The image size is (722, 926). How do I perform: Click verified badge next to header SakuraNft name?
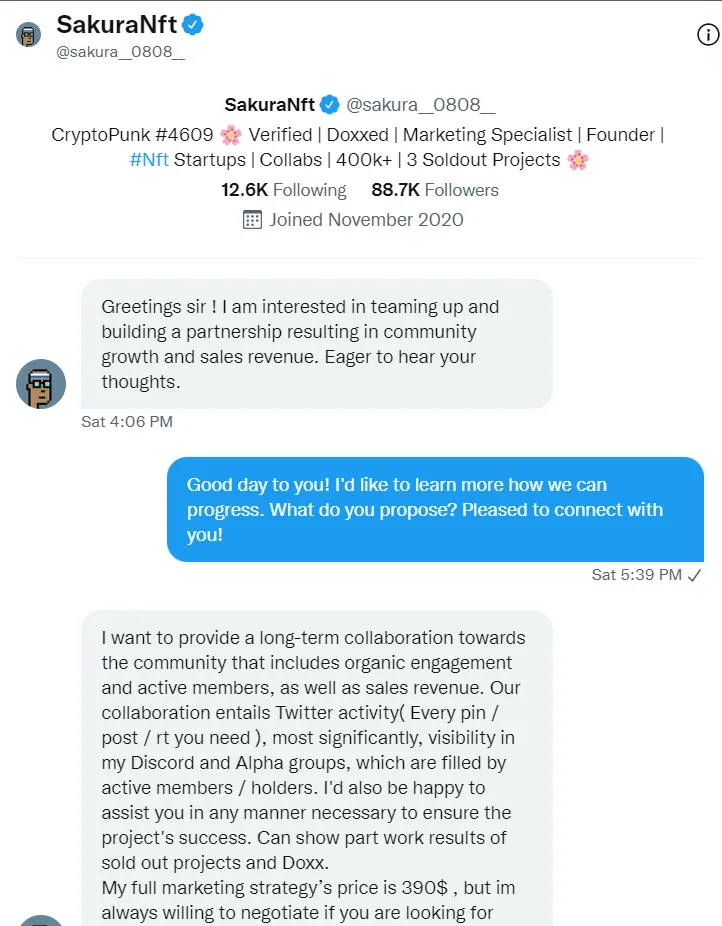pyautogui.click(x=192, y=25)
